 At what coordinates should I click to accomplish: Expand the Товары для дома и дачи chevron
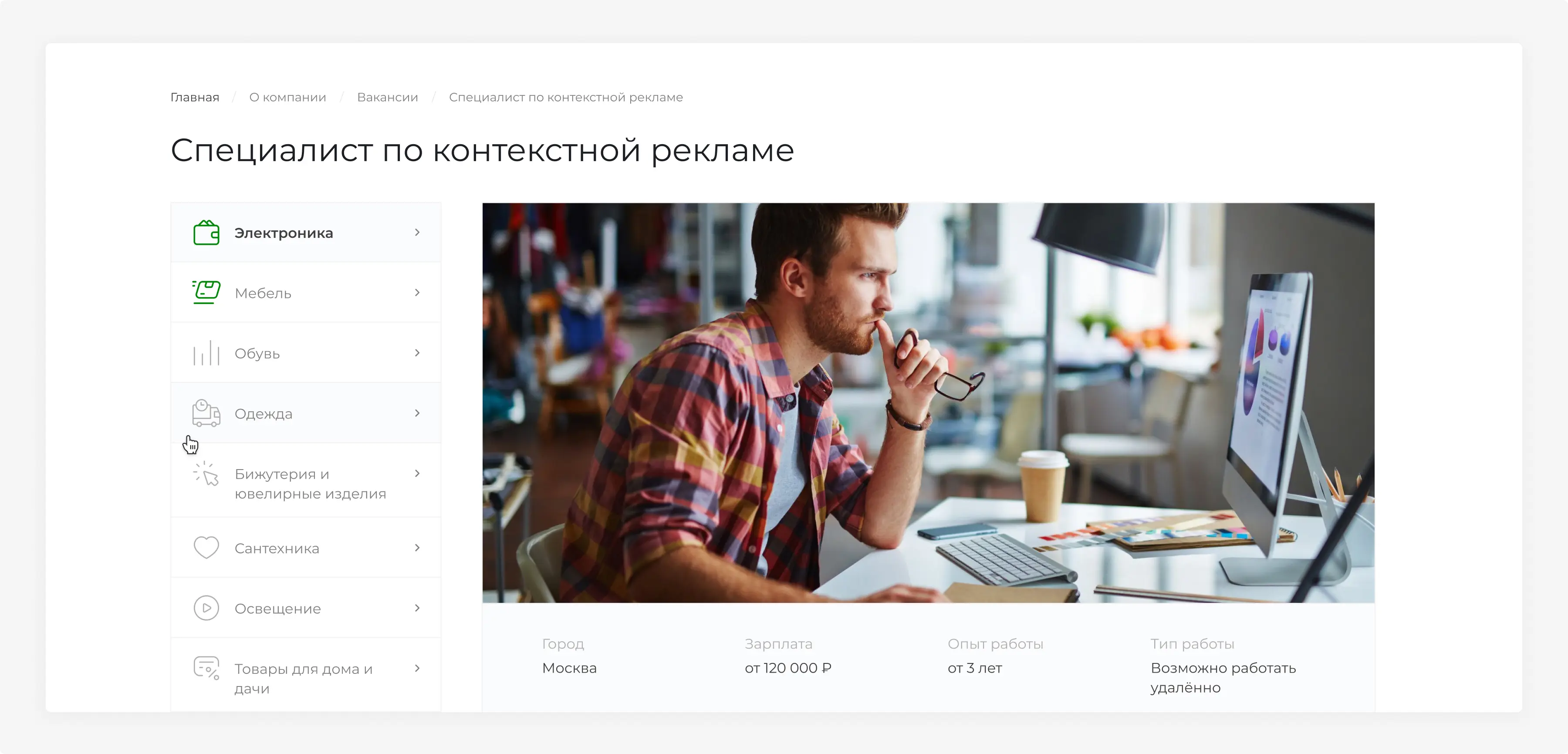[x=417, y=668]
